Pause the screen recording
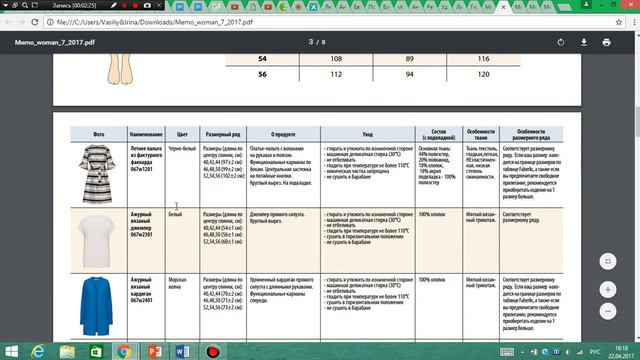 pos(124,5)
